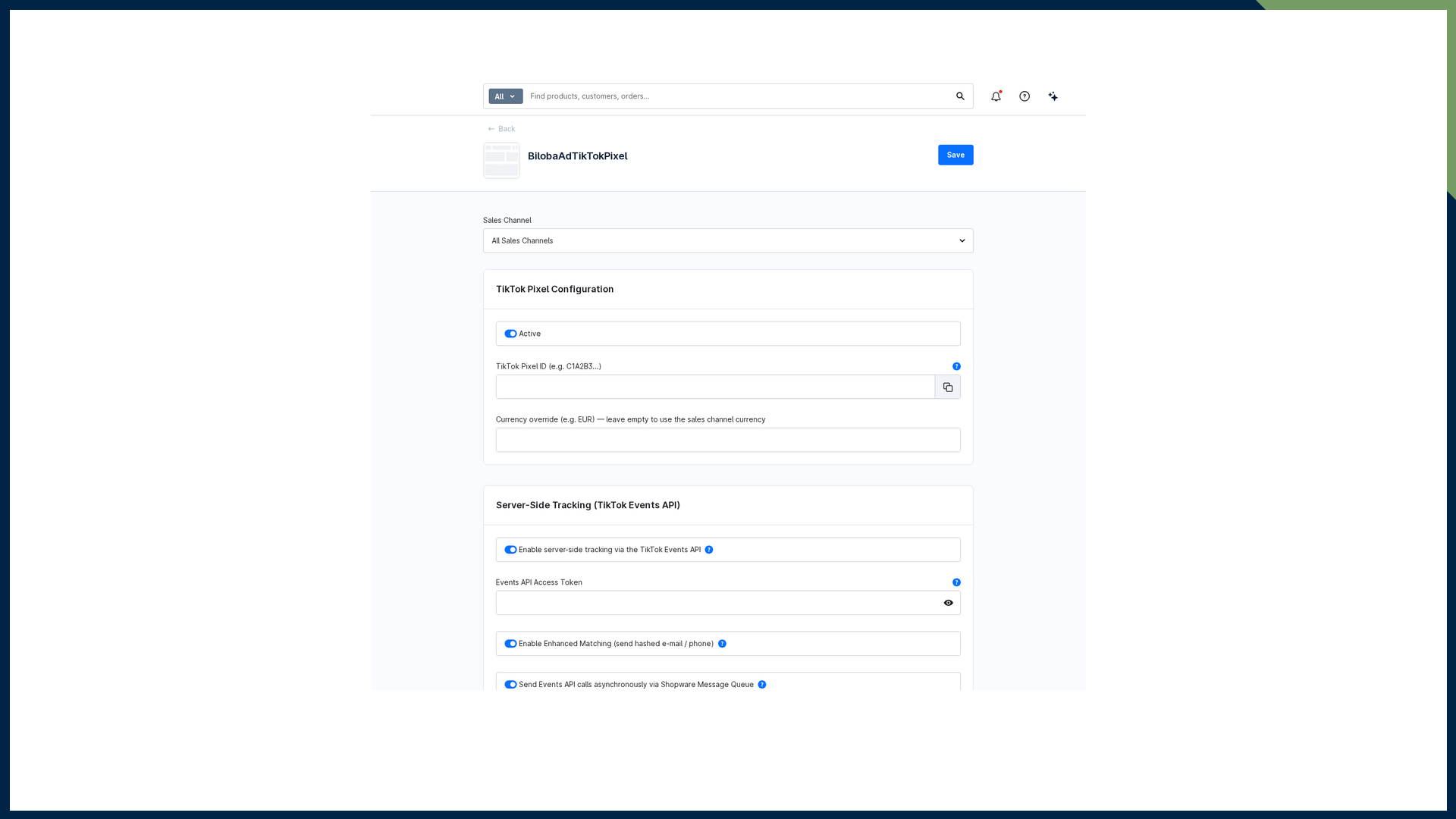Toggle server-side tracking via TikTok Events API
Screen dimensions: 1456x819
click(x=510, y=550)
